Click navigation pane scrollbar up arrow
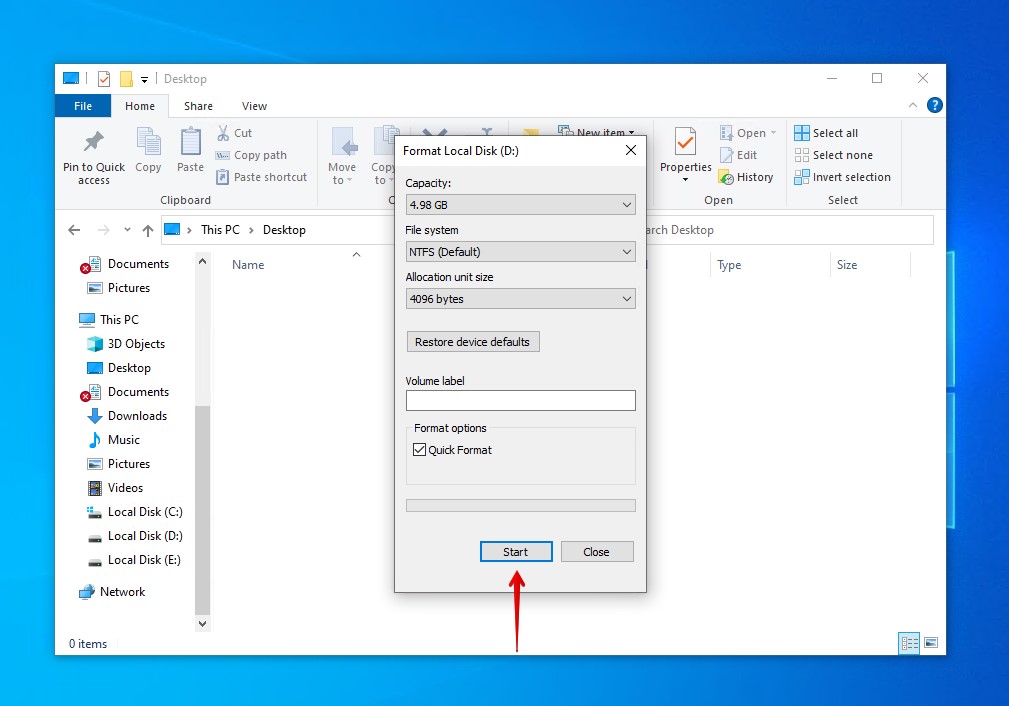1009x706 pixels. (202, 261)
